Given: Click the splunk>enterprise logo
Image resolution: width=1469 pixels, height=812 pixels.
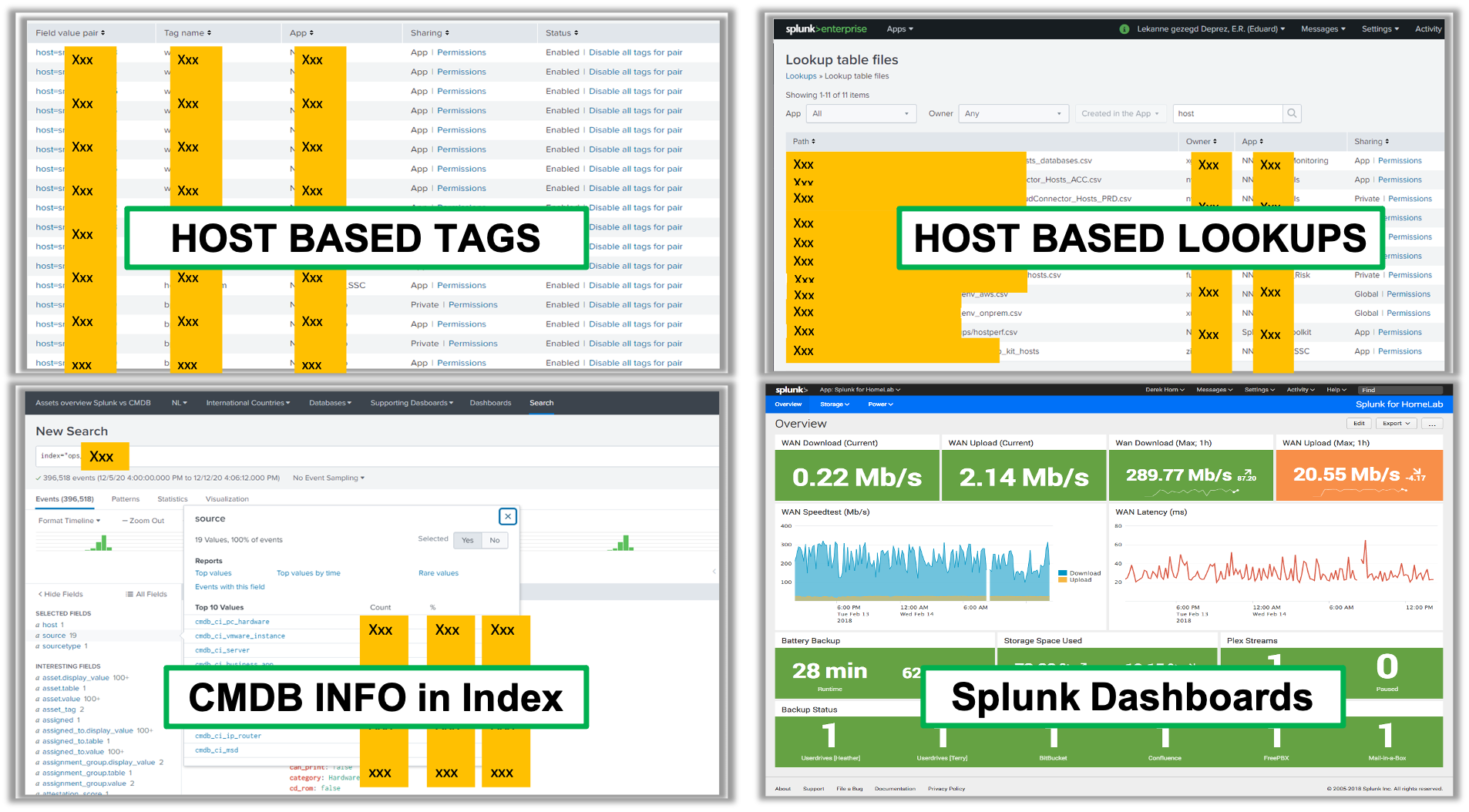Looking at the screenshot, I should click(x=825, y=29).
